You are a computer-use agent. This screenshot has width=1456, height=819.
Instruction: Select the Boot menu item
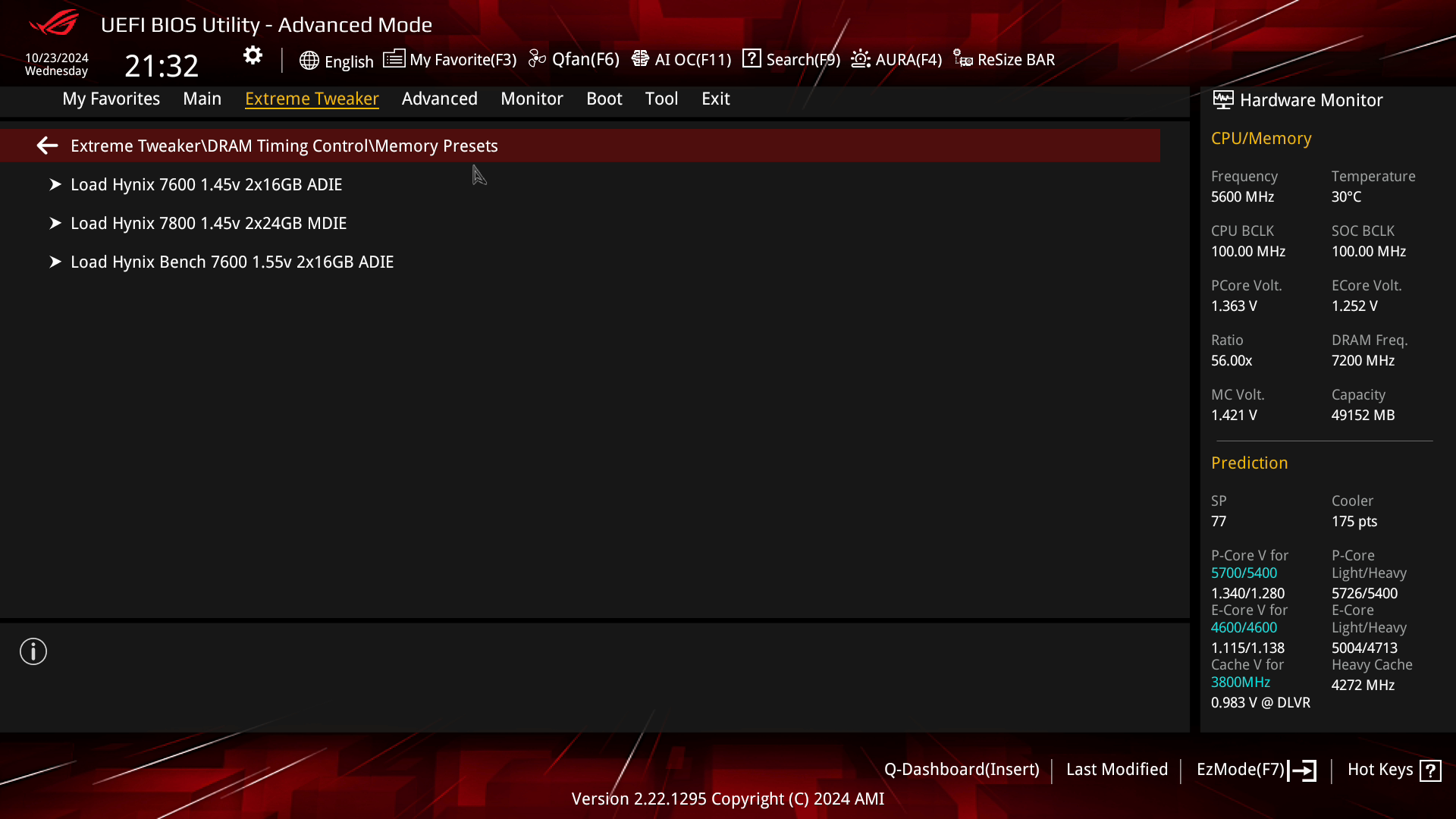[x=603, y=98]
